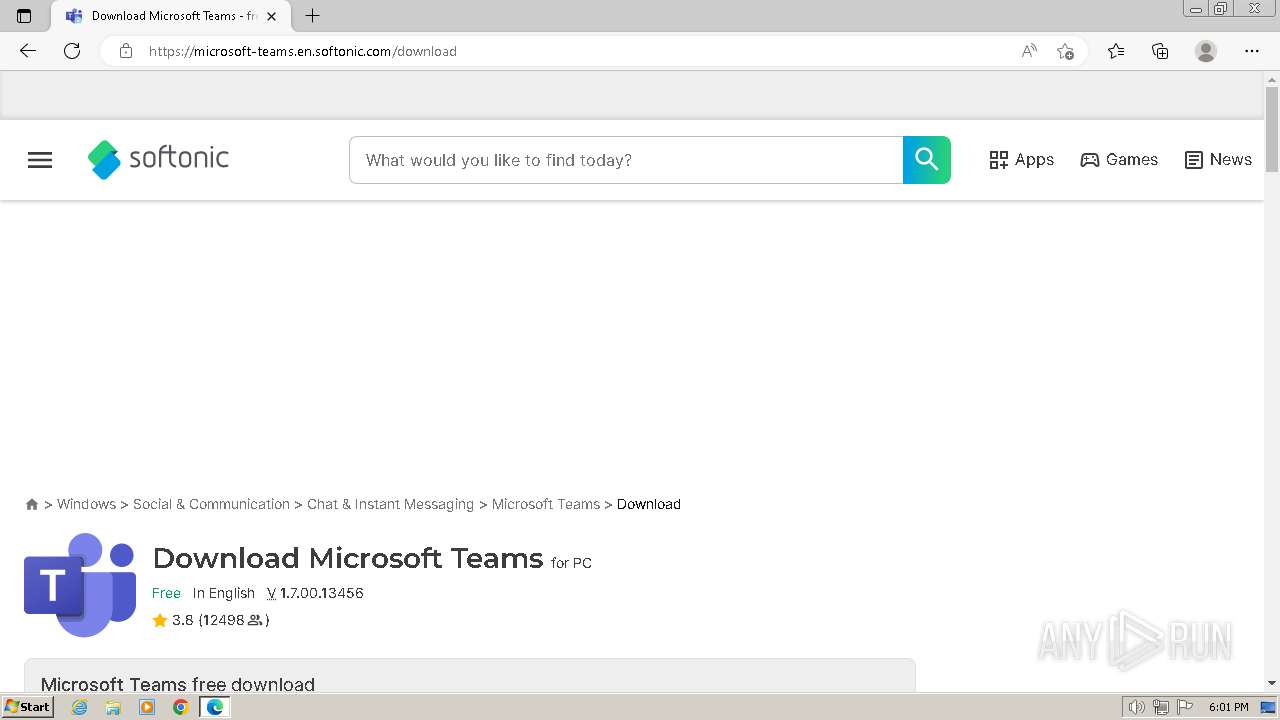This screenshot has height=720, width=1280.
Task: Close the Download Microsoft Teams tab
Action: tap(271, 16)
